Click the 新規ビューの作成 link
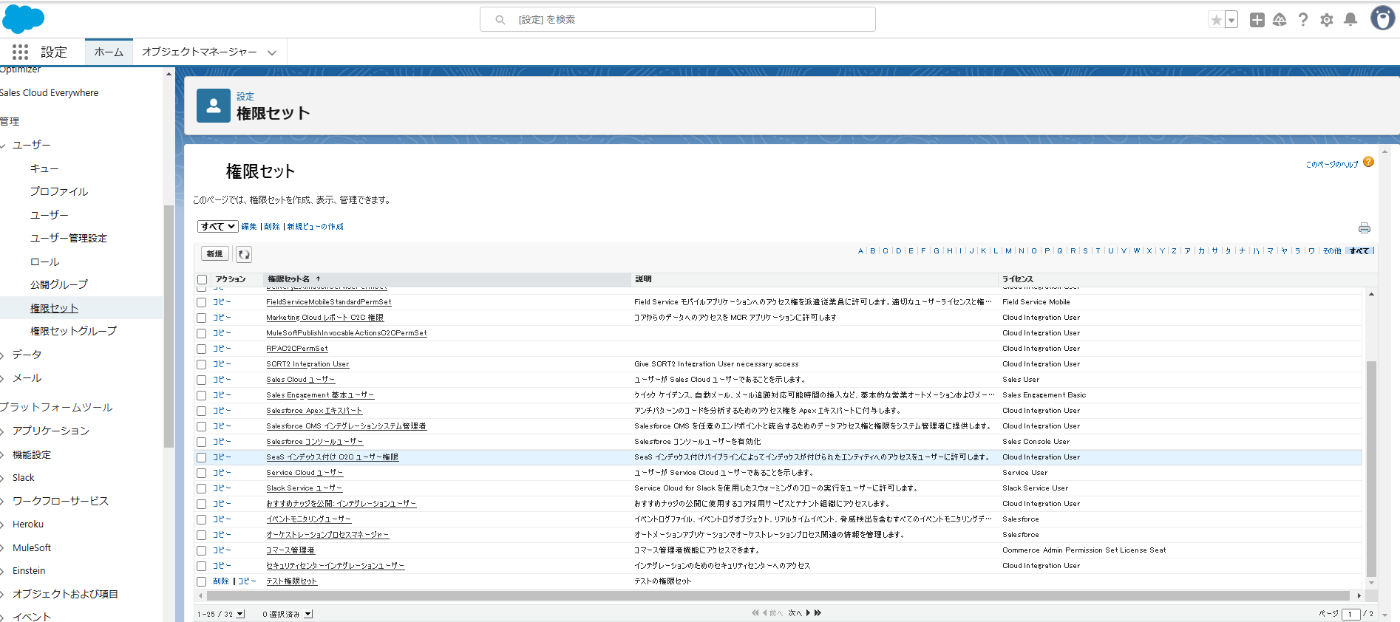Viewport: 1400px width, 622px height. (x=315, y=227)
